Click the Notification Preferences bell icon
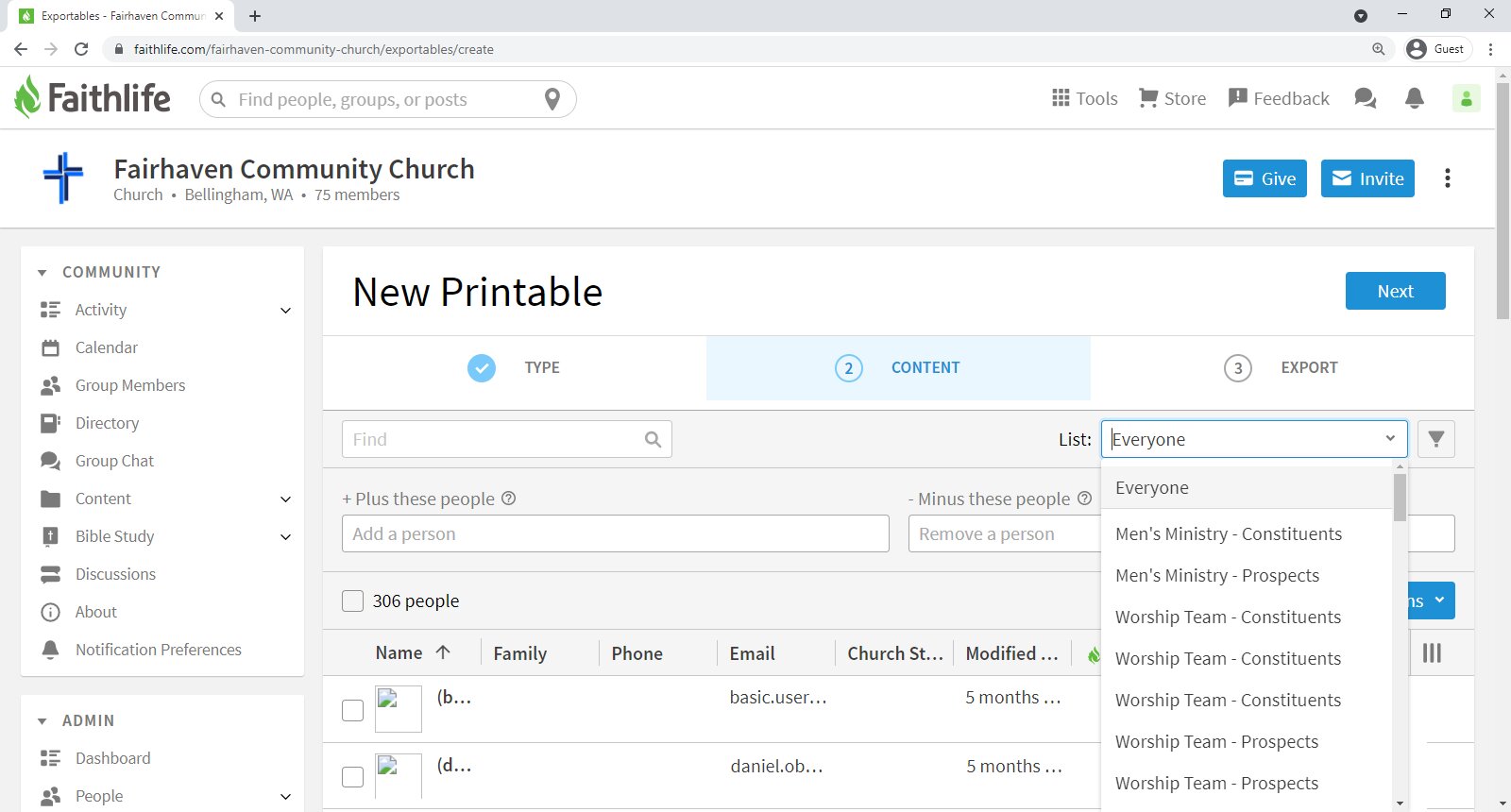The image size is (1511, 812). [51, 650]
